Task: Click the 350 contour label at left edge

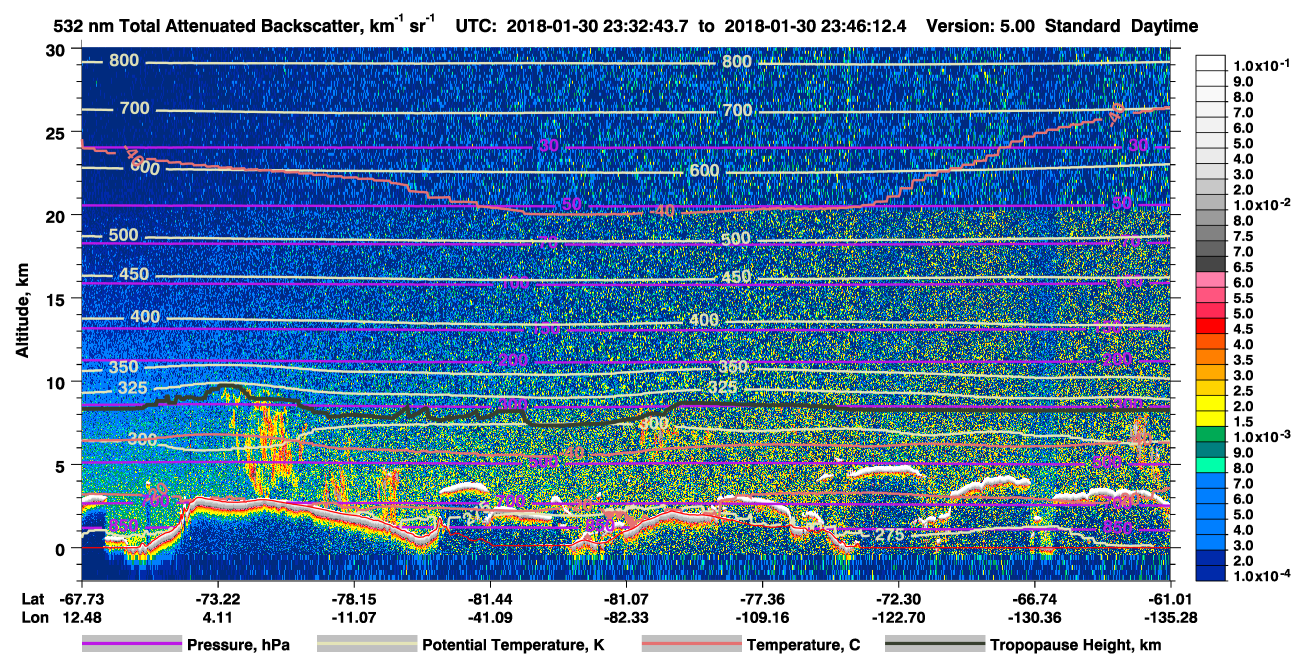Action: point(123,367)
